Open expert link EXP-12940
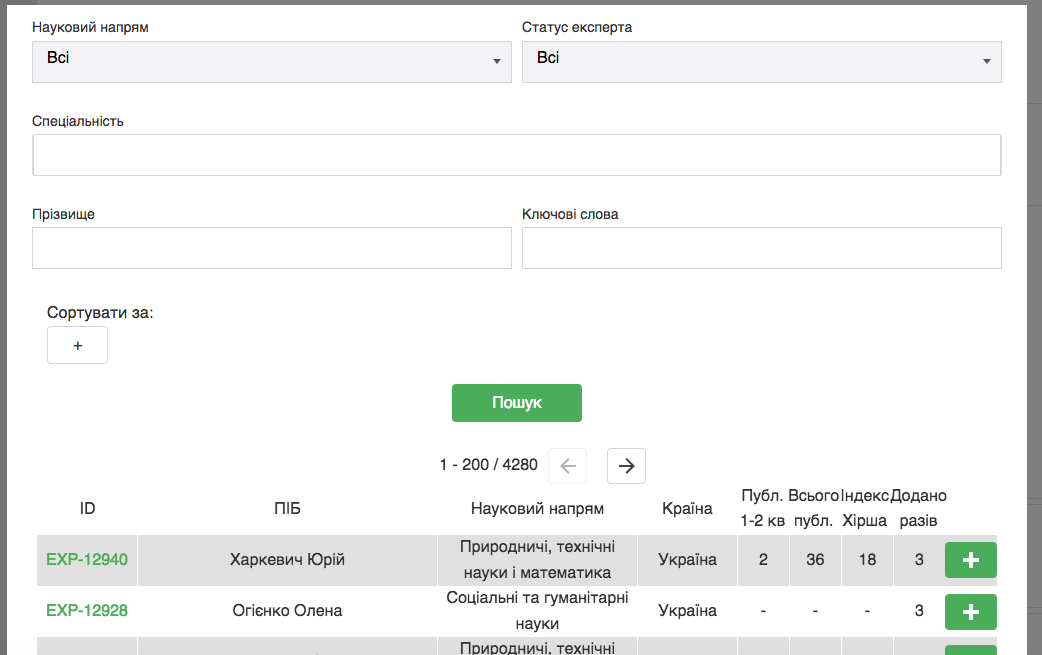Viewport: 1042px width, 655px height. pyautogui.click(x=87, y=560)
